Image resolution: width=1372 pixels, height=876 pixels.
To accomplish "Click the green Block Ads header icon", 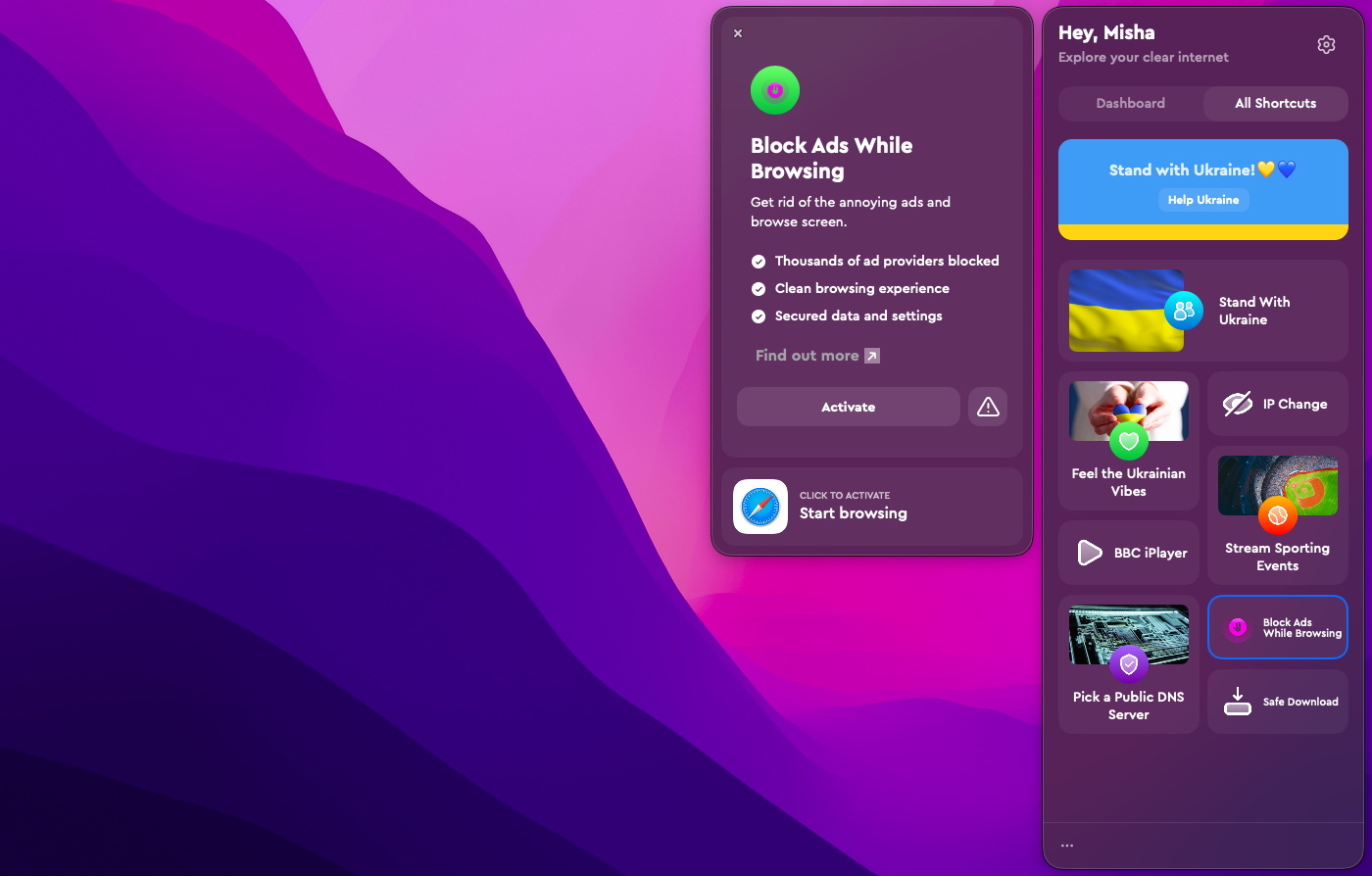I will (x=775, y=91).
